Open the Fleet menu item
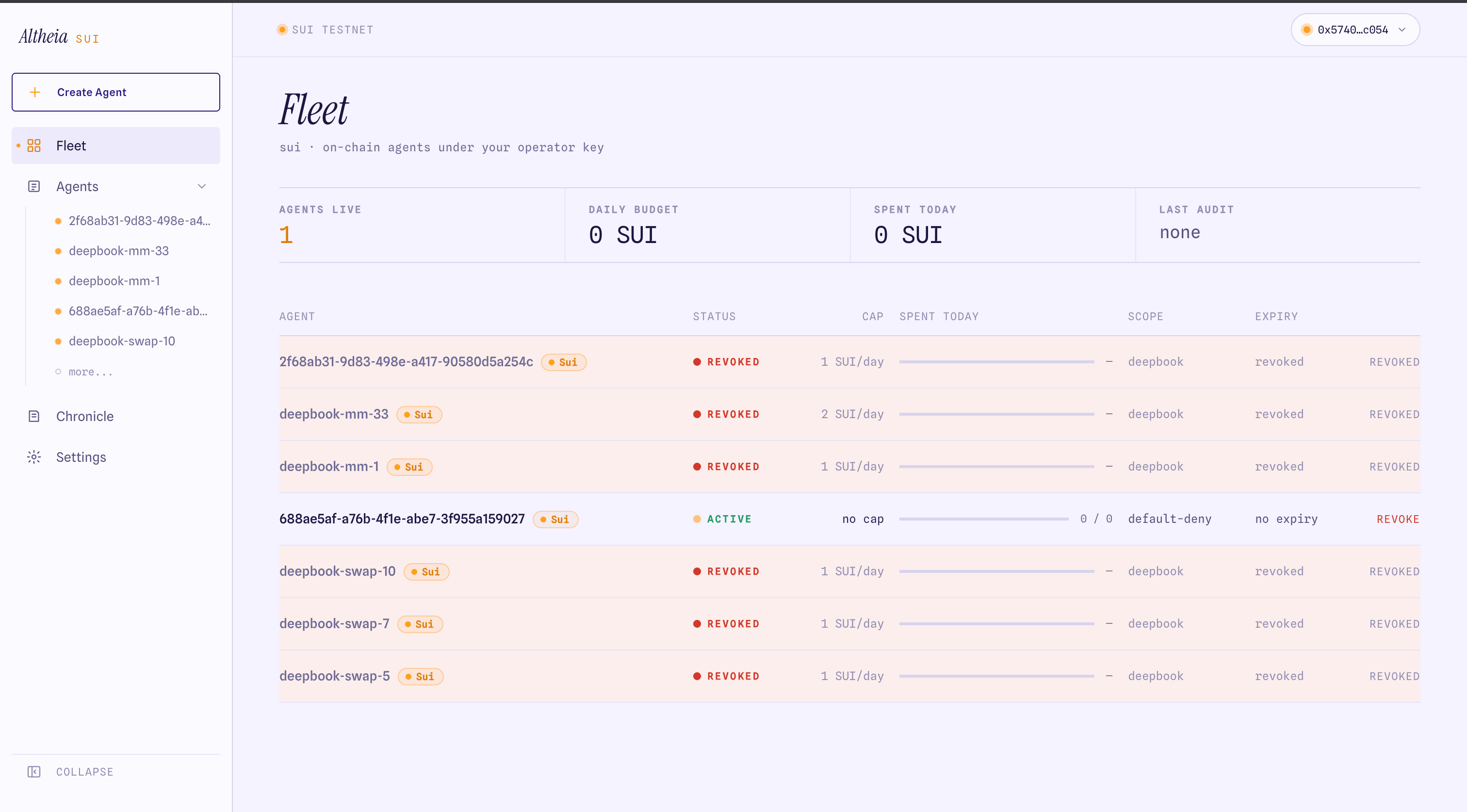This screenshot has width=1467, height=812. pos(115,146)
